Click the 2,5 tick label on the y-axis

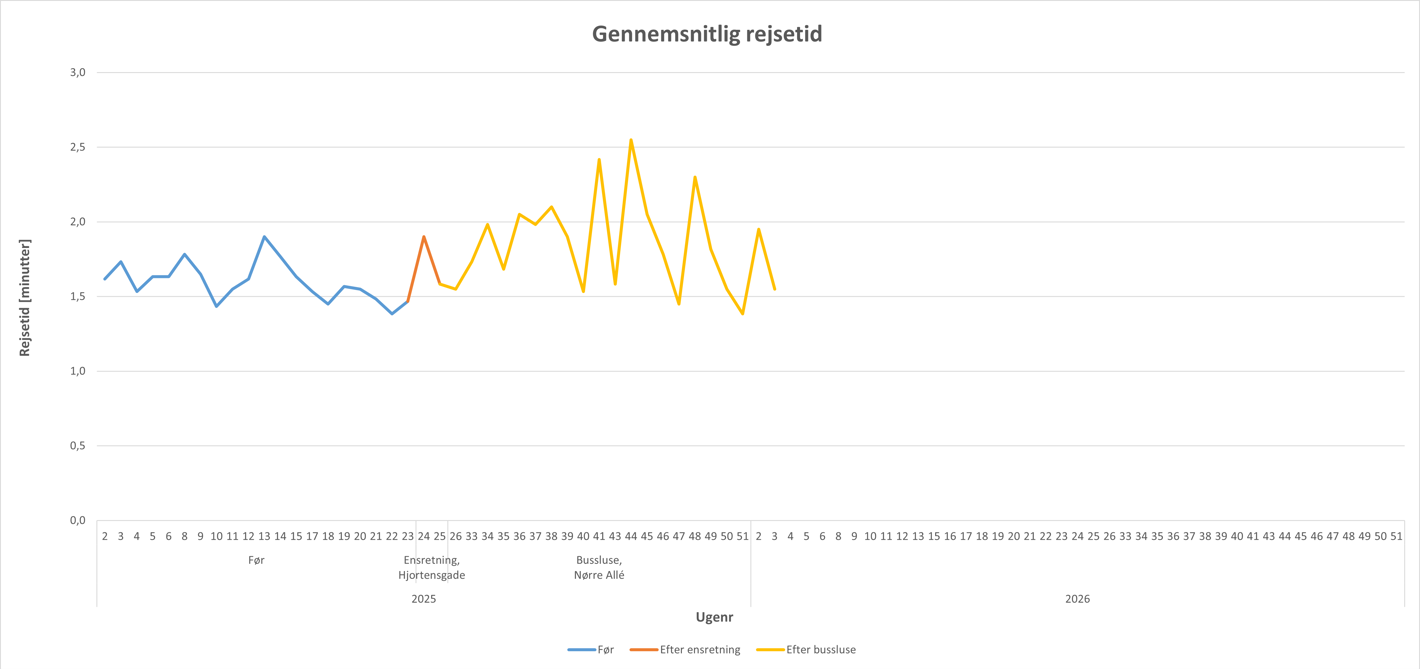[x=77, y=147]
